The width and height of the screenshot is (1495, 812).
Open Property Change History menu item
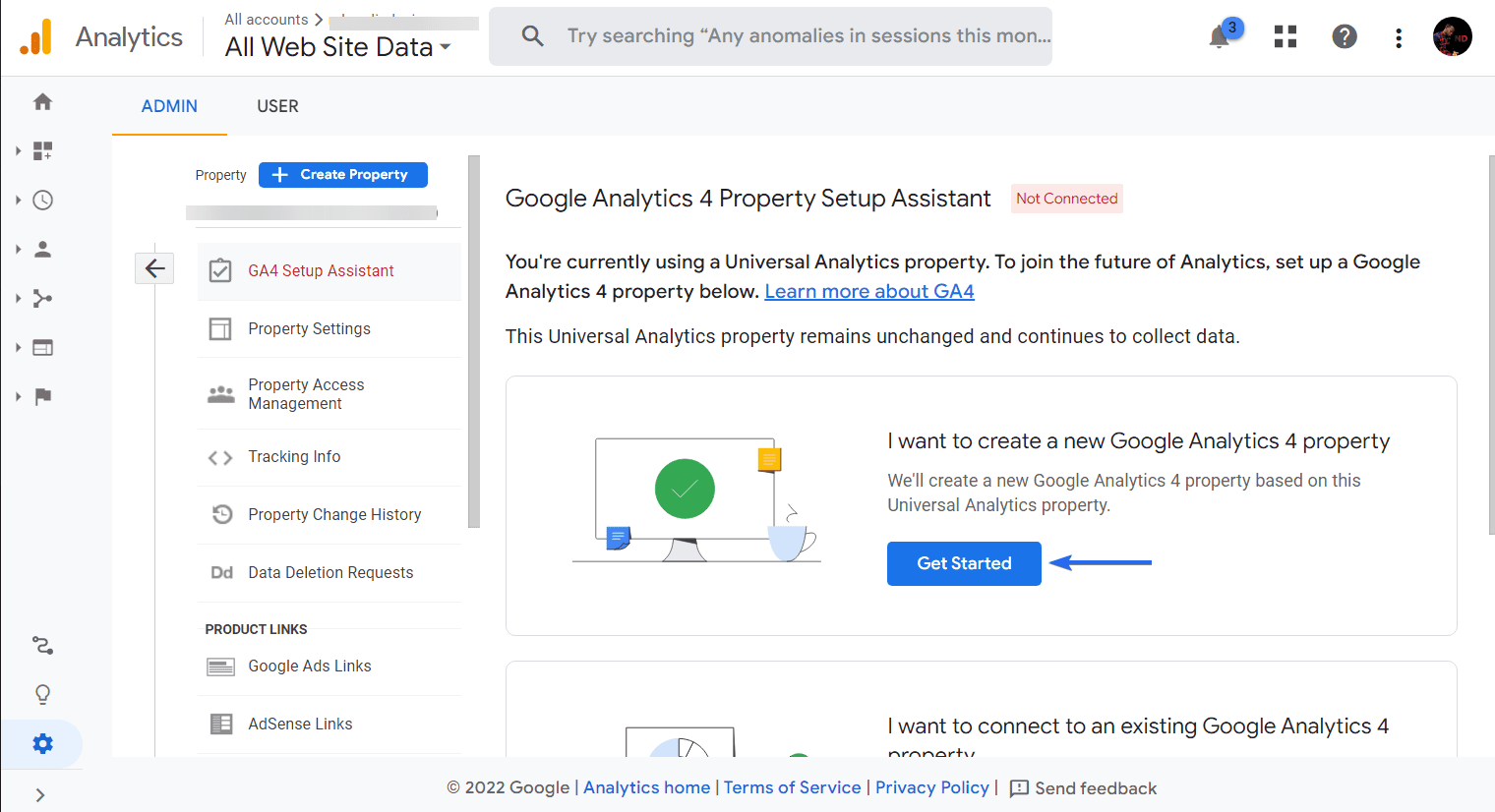point(329,514)
